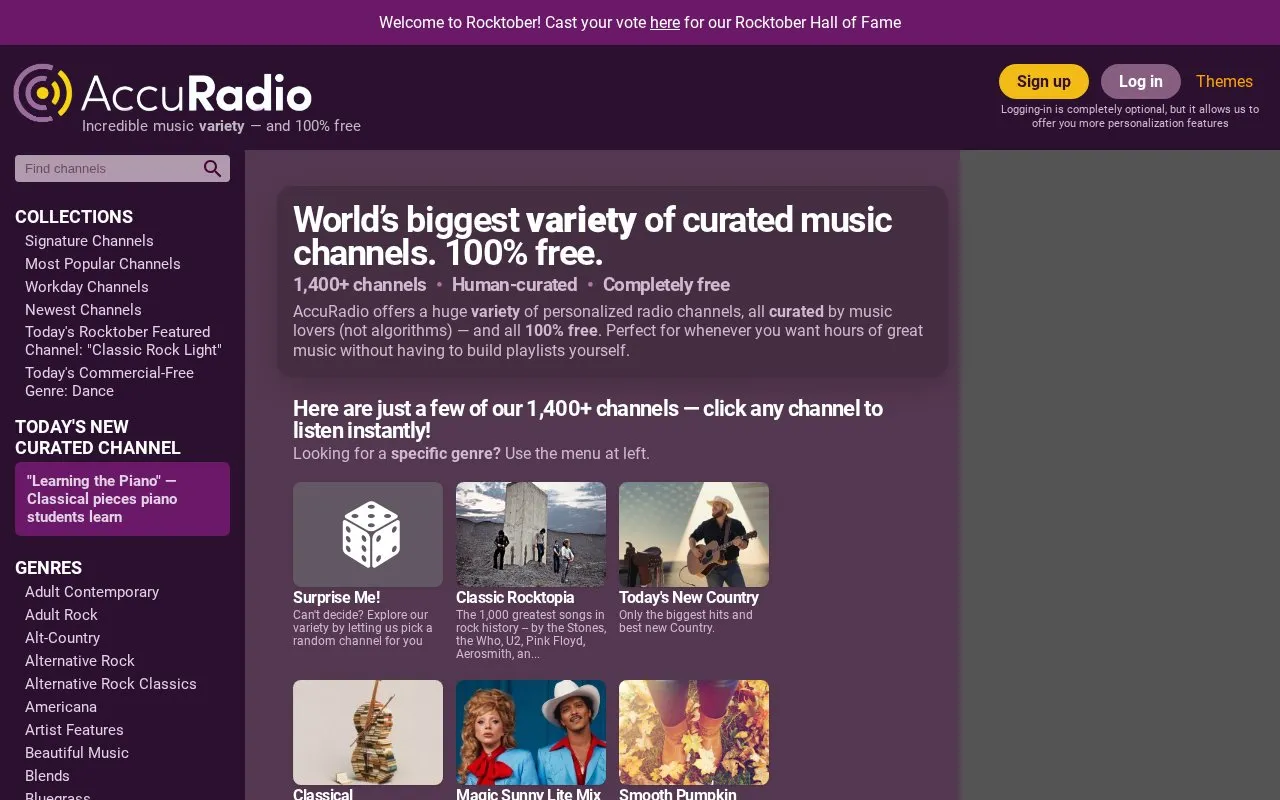Click the search magnifier icon
This screenshot has width=1280, height=800.
tap(212, 169)
